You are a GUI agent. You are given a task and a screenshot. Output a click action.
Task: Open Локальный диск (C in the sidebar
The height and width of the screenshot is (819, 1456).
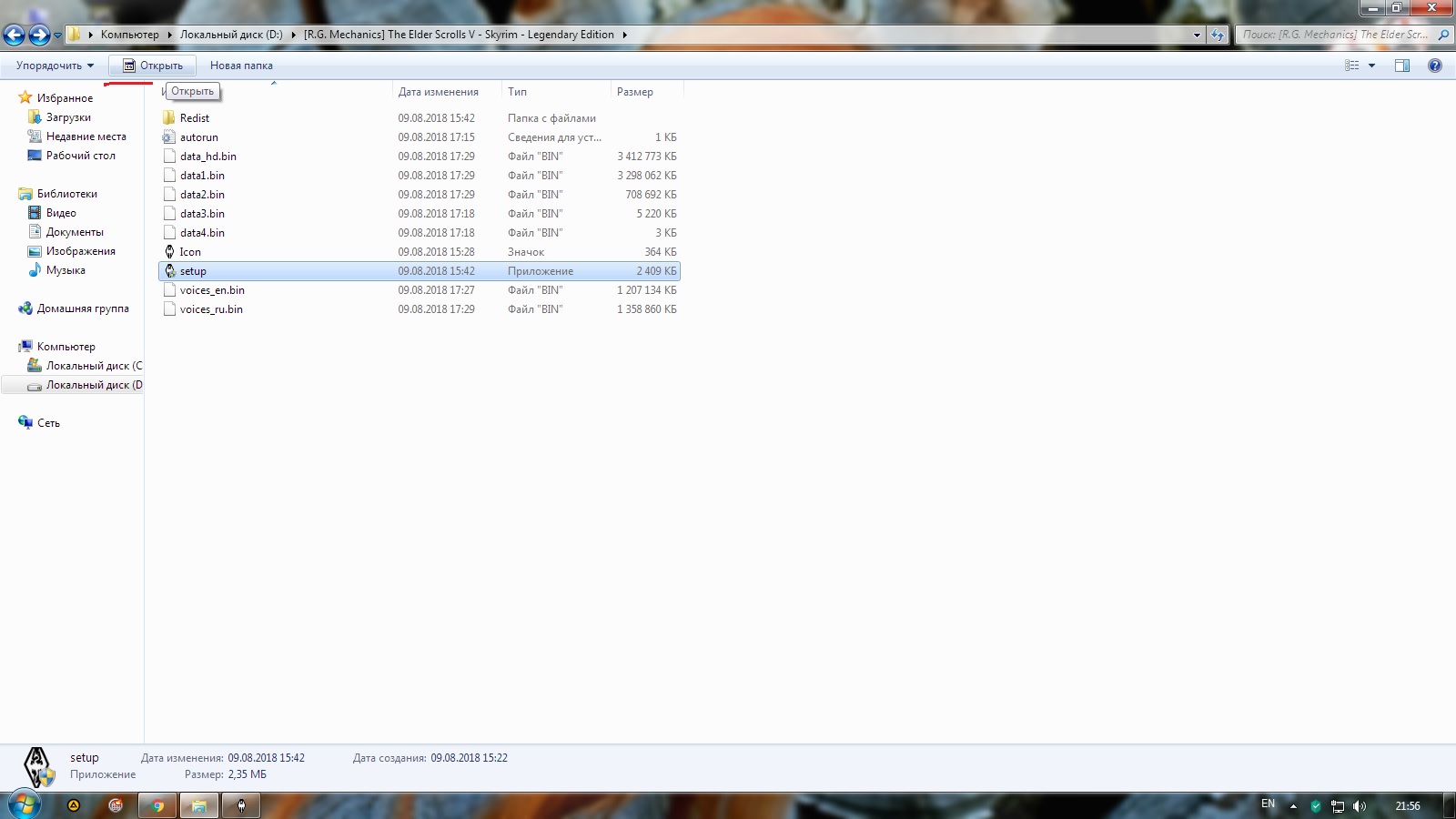click(x=94, y=366)
